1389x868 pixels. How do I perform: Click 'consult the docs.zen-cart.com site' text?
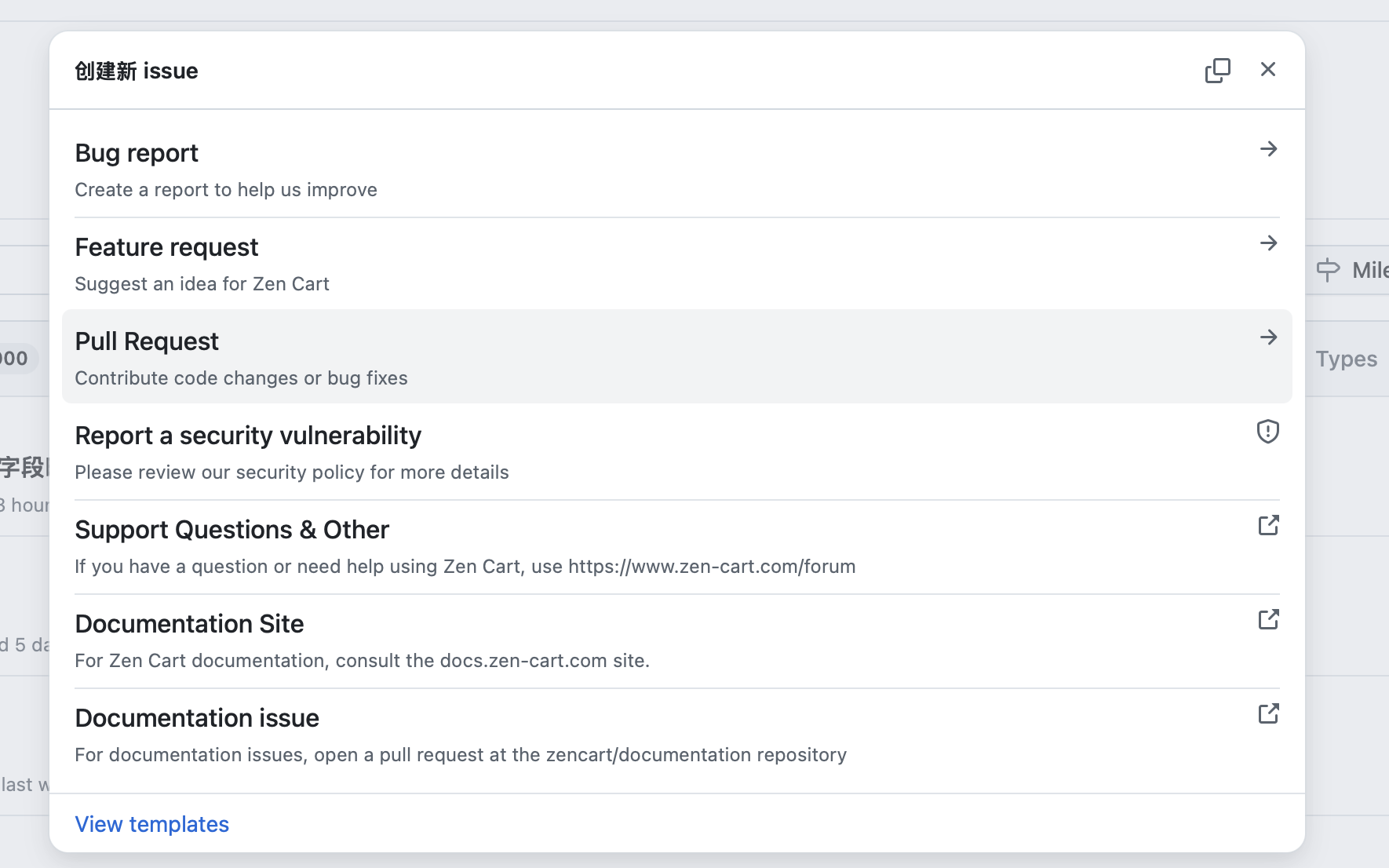click(x=362, y=661)
